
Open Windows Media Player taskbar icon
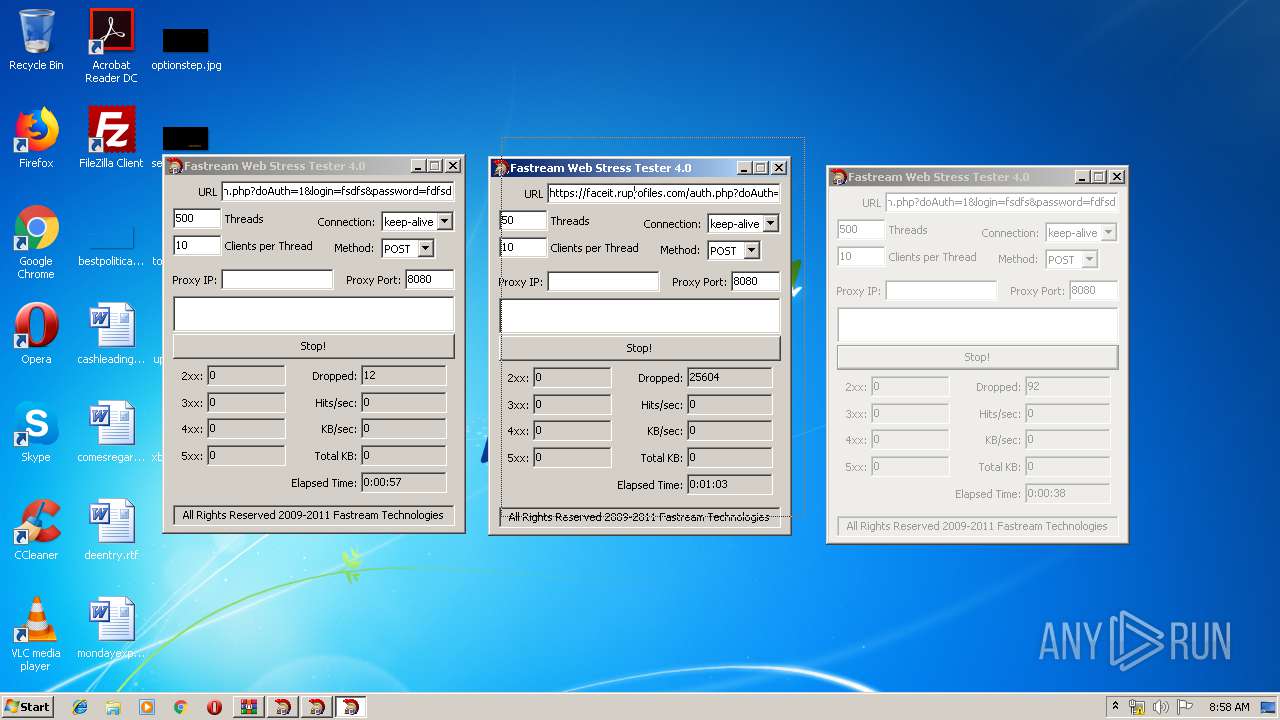[x=147, y=707]
